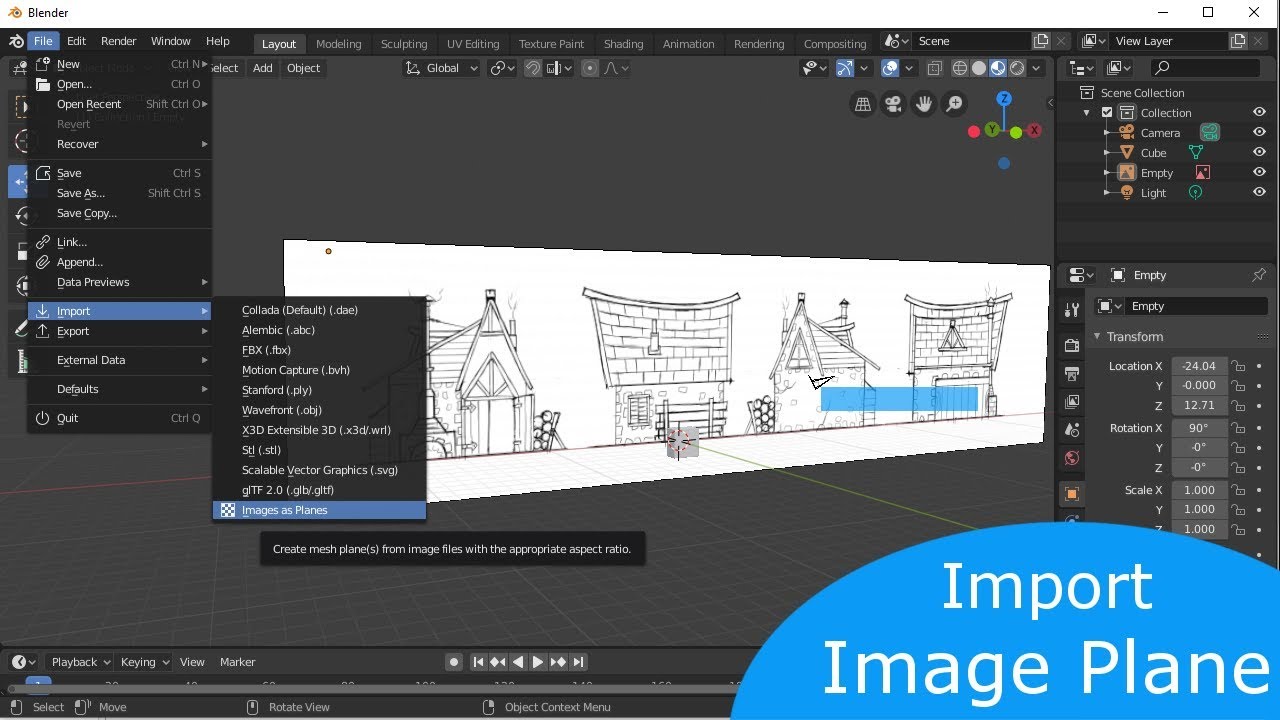Click the Cube mesh data icon in outliner
Viewport: 1280px width, 720px height.
[x=1195, y=153]
